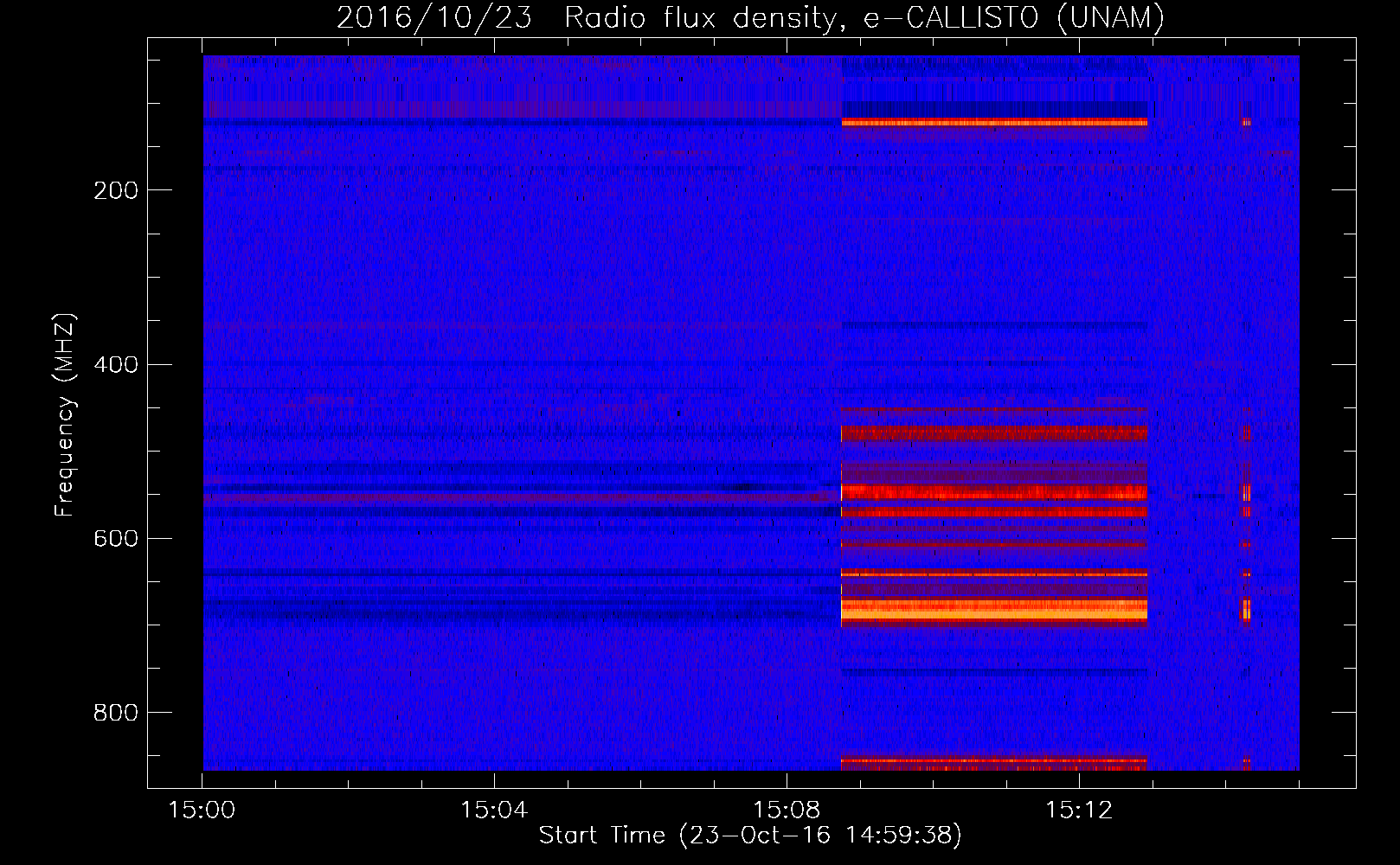Click the '400' frequency tick label

click(116, 365)
